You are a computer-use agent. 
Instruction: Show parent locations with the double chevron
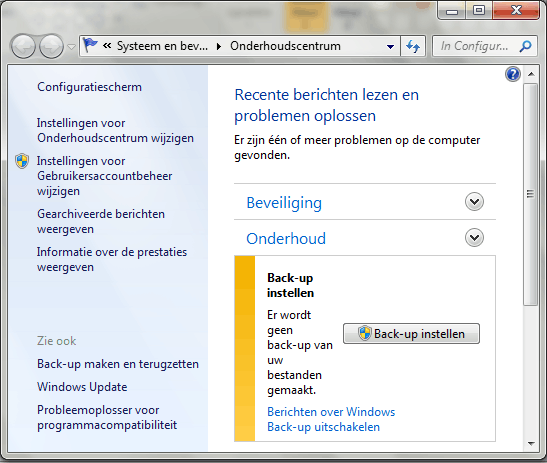pos(107,46)
